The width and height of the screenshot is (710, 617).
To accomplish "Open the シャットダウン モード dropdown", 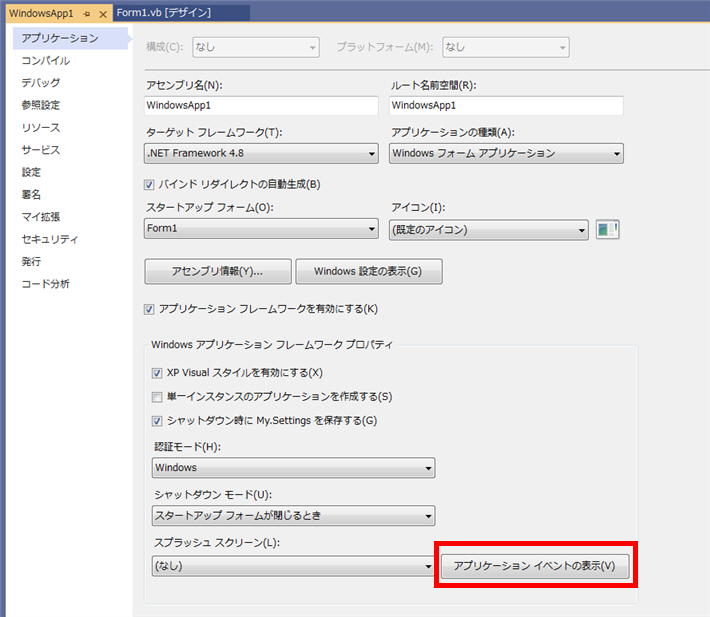I will click(x=293, y=516).
